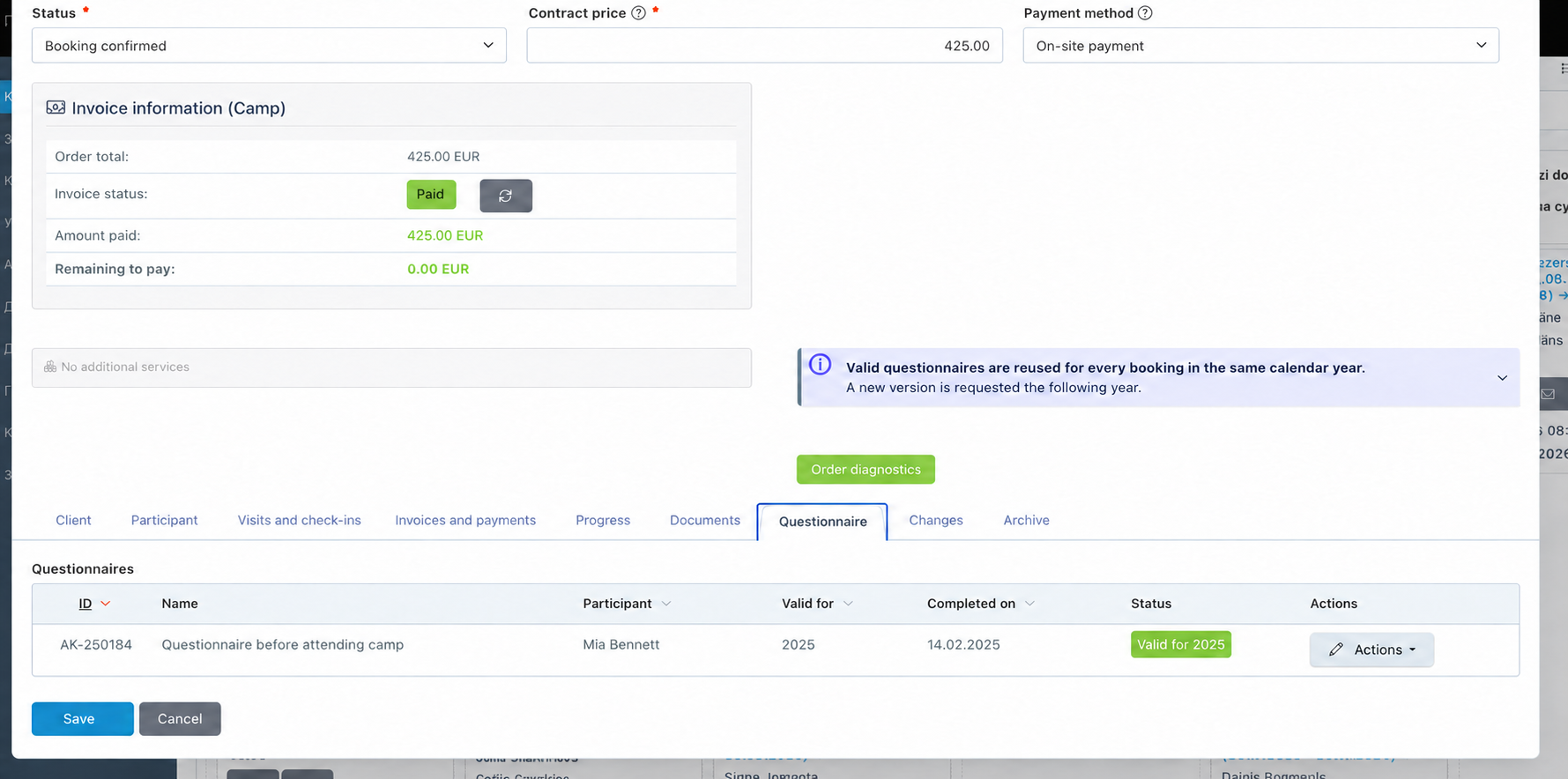The width and height of the screenshot is (1568, 779).
Task: Open Actions dropdown for questionnaire AK-250184
Action: (x=1371, y=649)
